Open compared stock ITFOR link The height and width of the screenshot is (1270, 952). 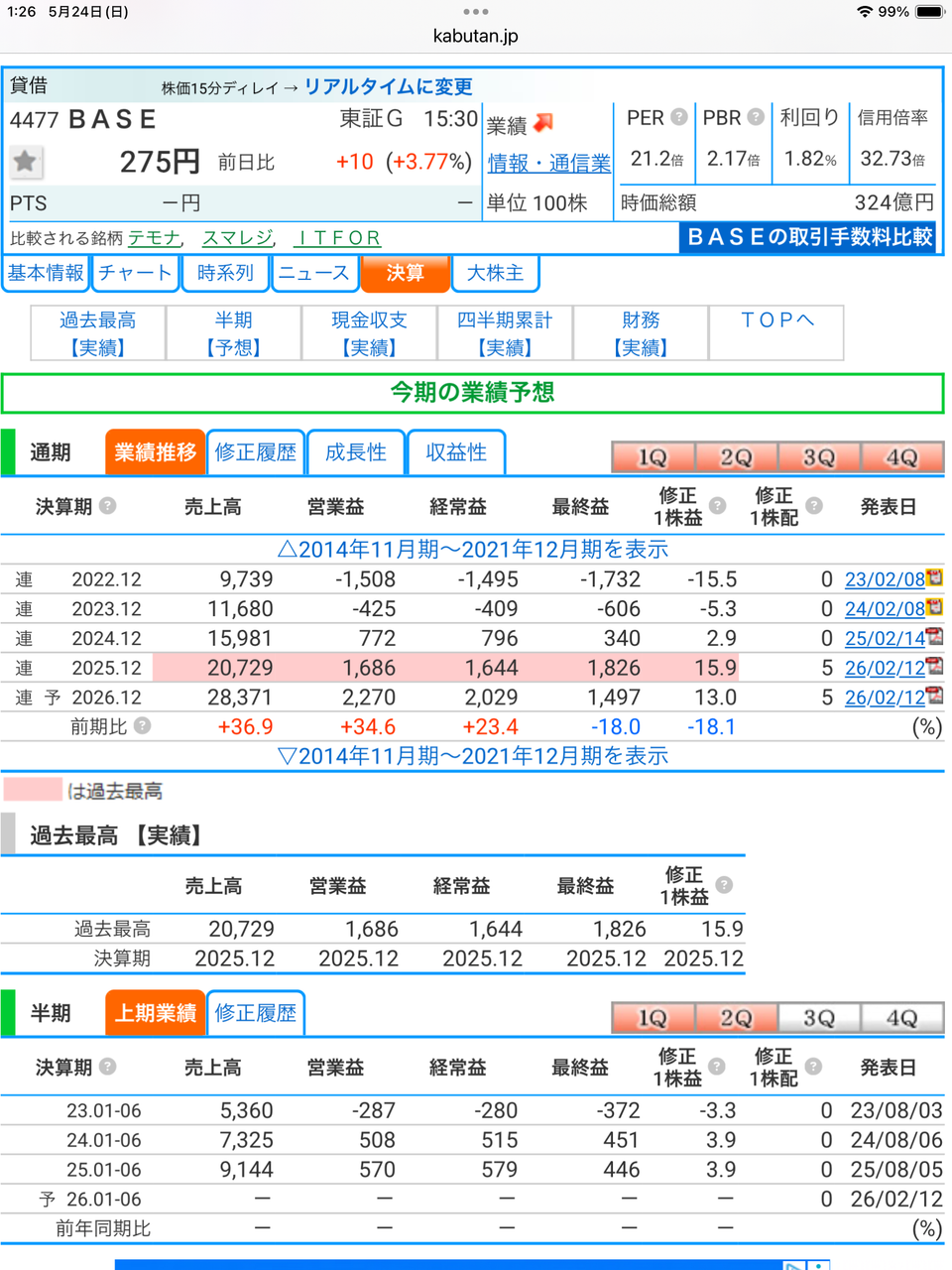tap(338, 238)
